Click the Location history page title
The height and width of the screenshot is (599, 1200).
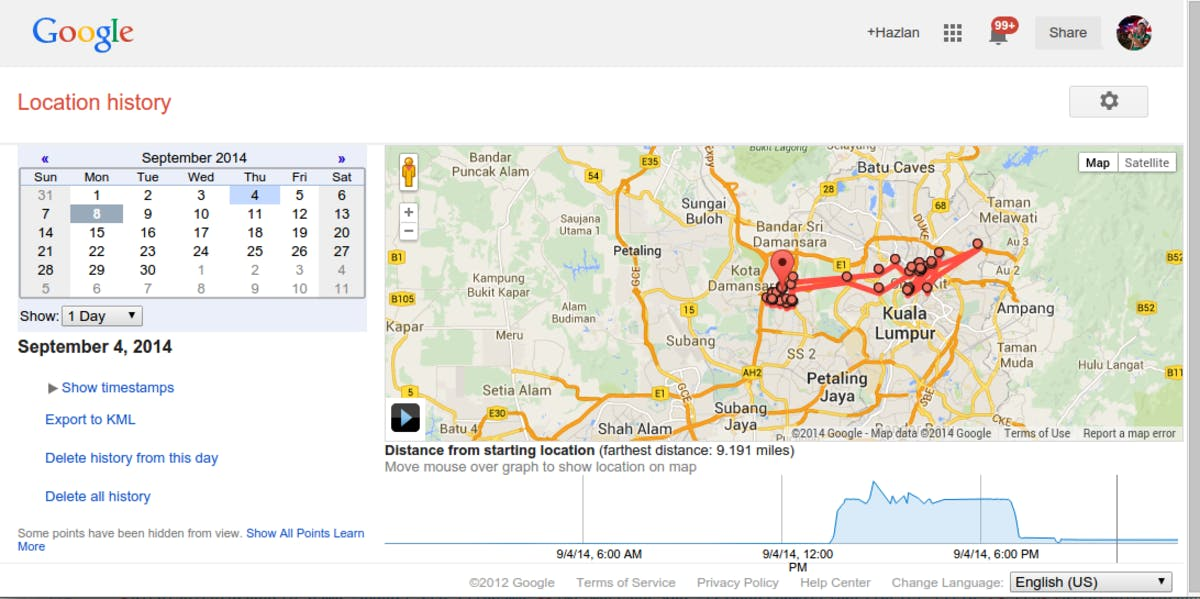click(94, 102)
